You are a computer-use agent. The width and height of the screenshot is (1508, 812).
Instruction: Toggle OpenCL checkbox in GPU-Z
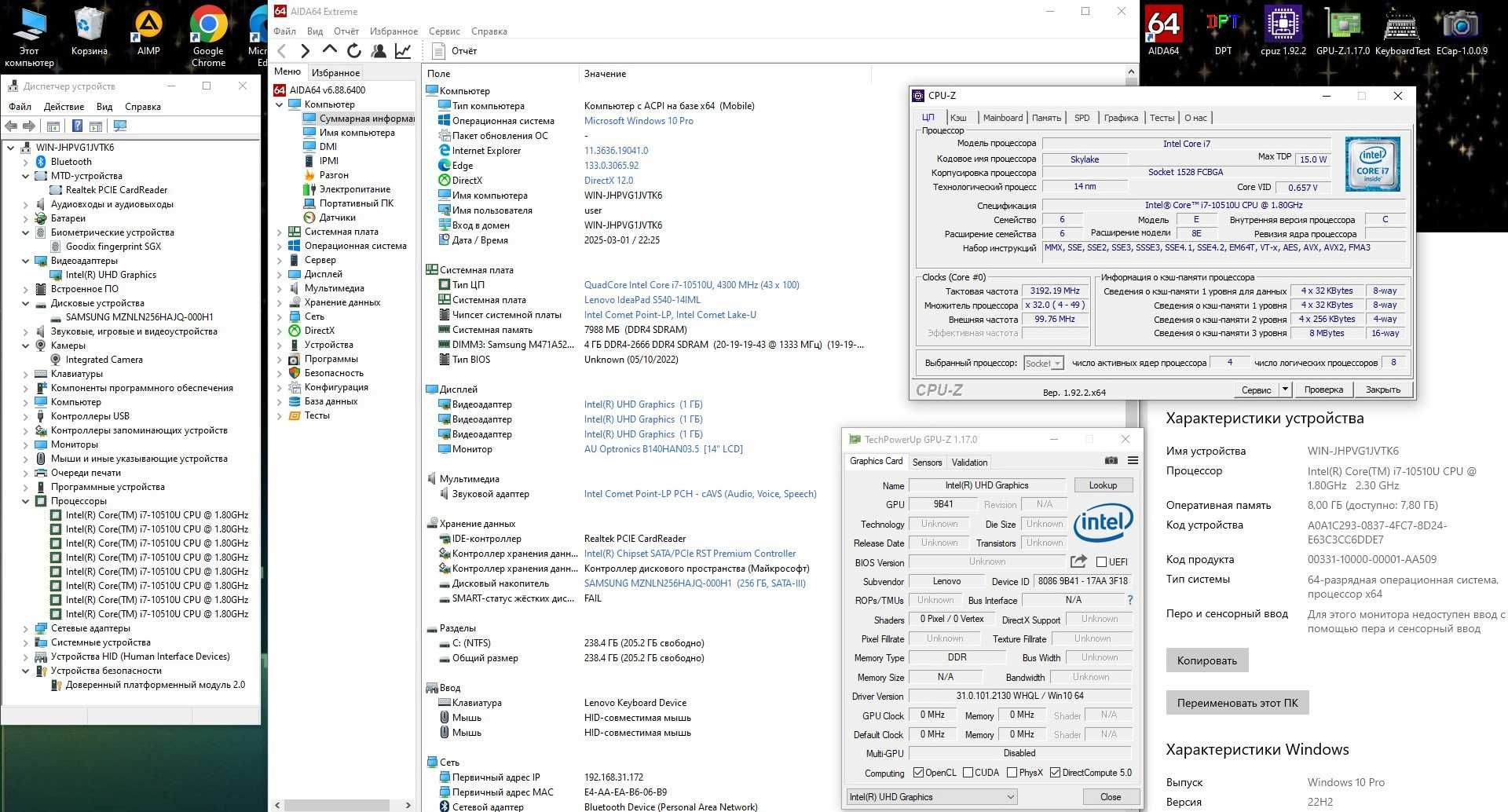coord(918,773)
